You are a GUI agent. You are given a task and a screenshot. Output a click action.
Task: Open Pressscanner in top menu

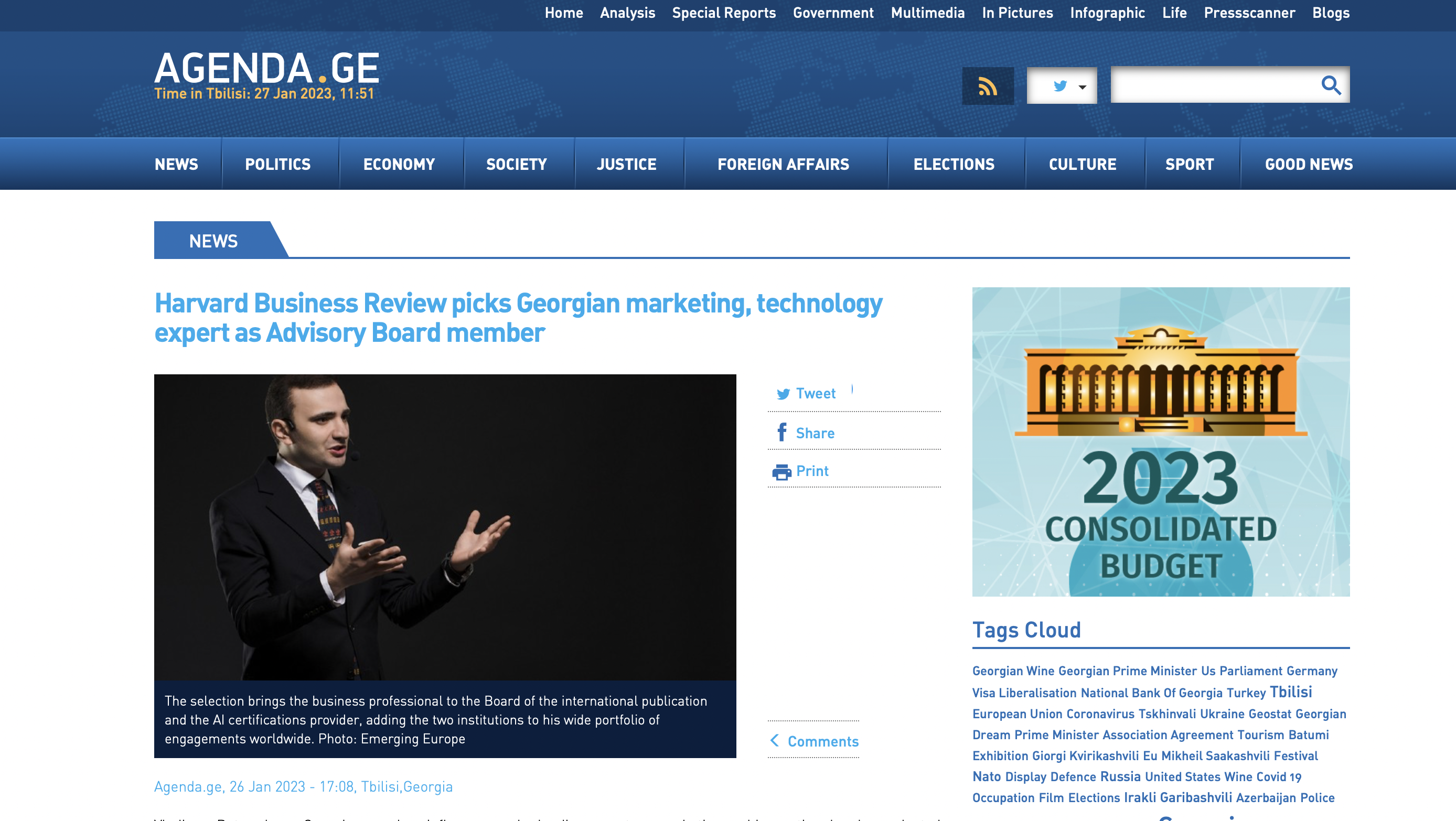pyautogui.click(x=1249, y=13)
